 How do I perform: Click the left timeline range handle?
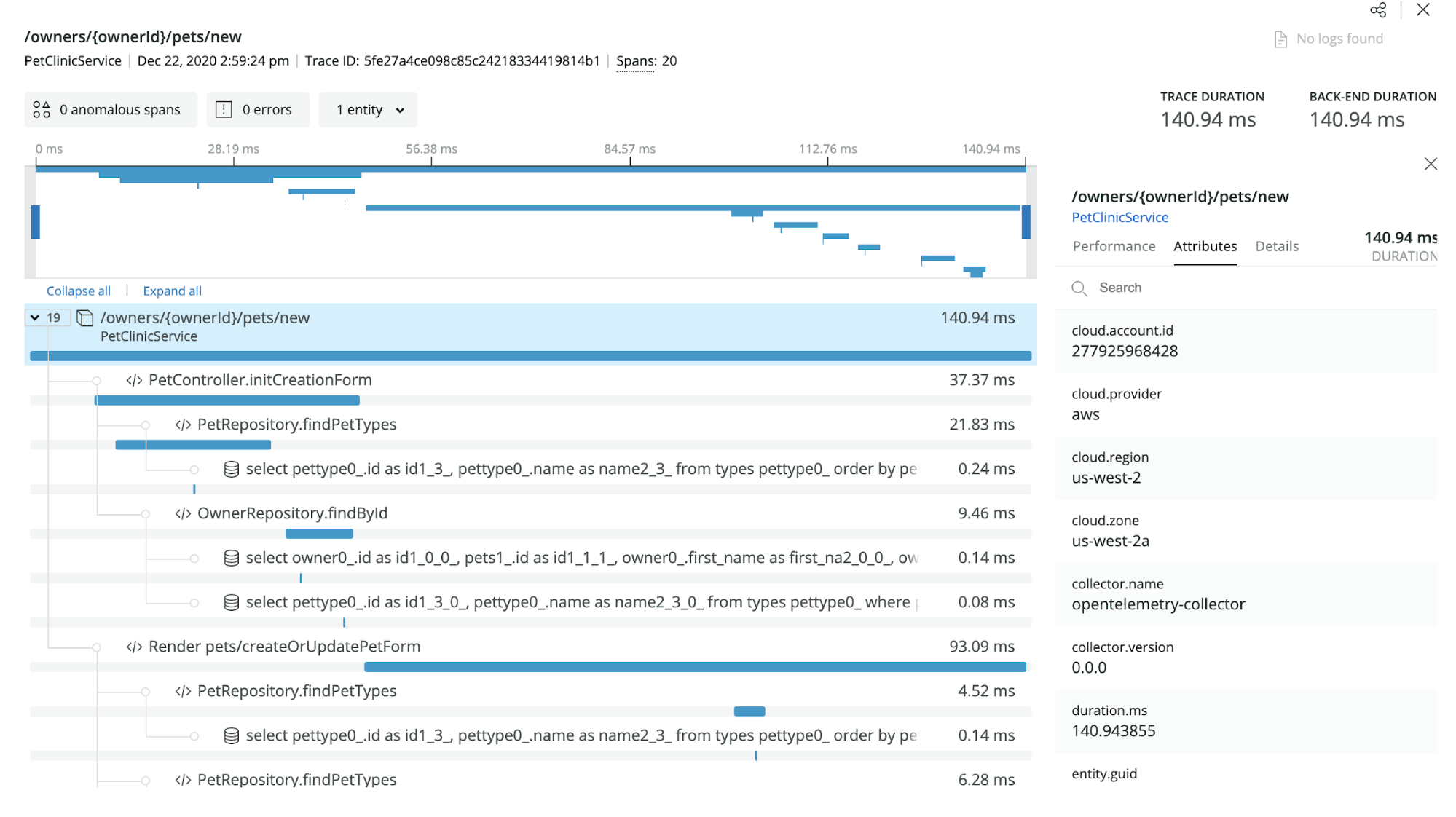pyautogui.click(x=35, y=222)
